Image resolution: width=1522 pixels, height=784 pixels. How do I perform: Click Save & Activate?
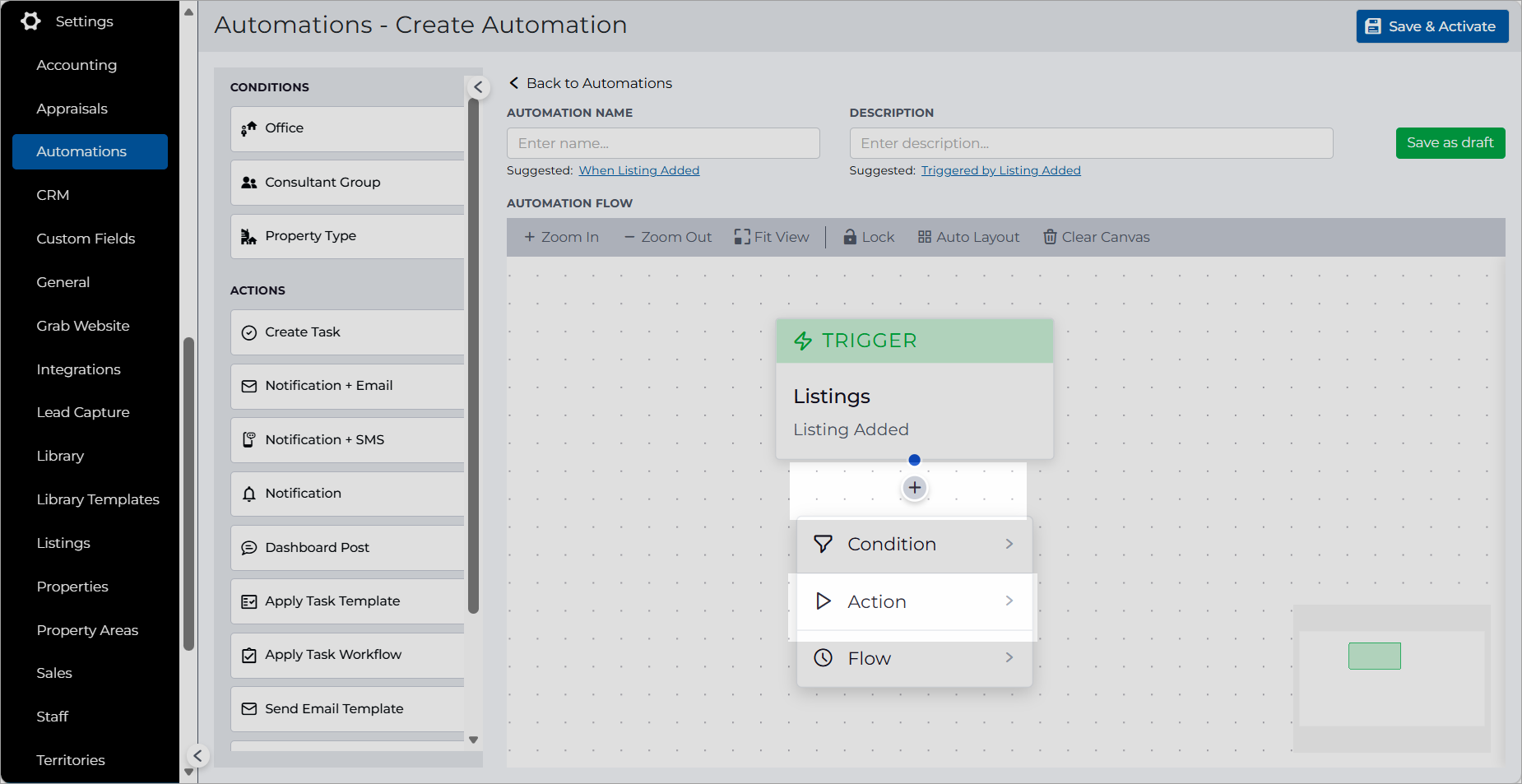[1432, 26]
